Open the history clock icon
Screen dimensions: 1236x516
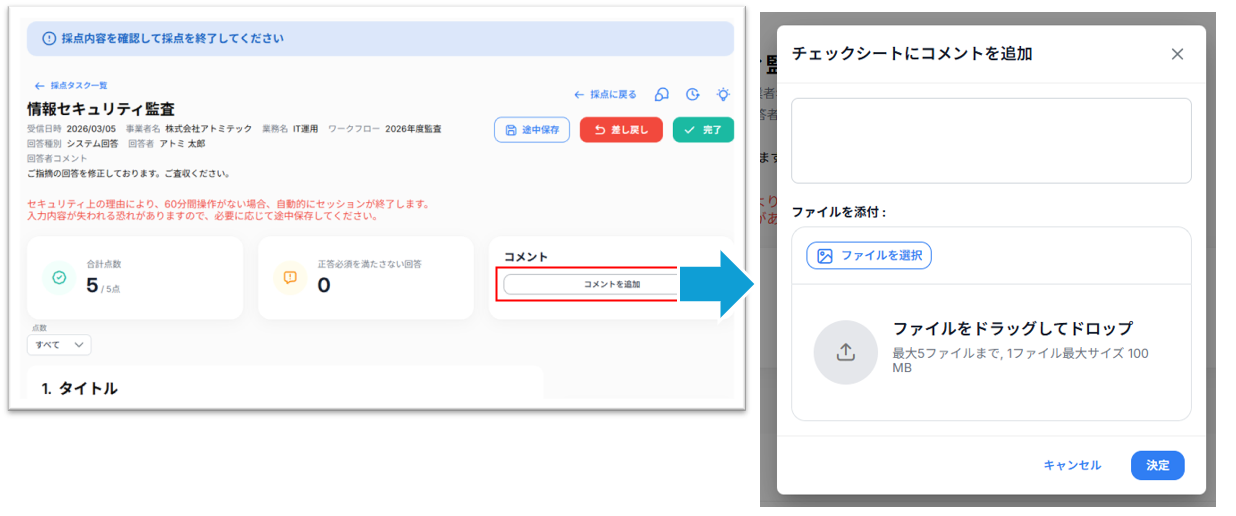692,94
